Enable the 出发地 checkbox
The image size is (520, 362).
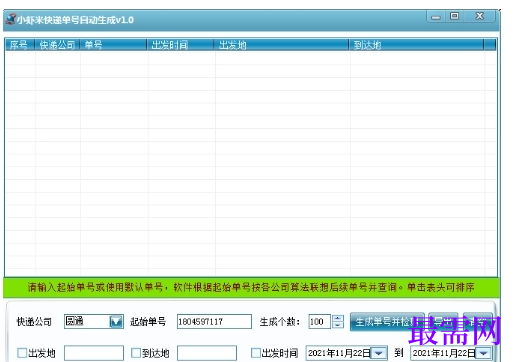click(22, 353)
